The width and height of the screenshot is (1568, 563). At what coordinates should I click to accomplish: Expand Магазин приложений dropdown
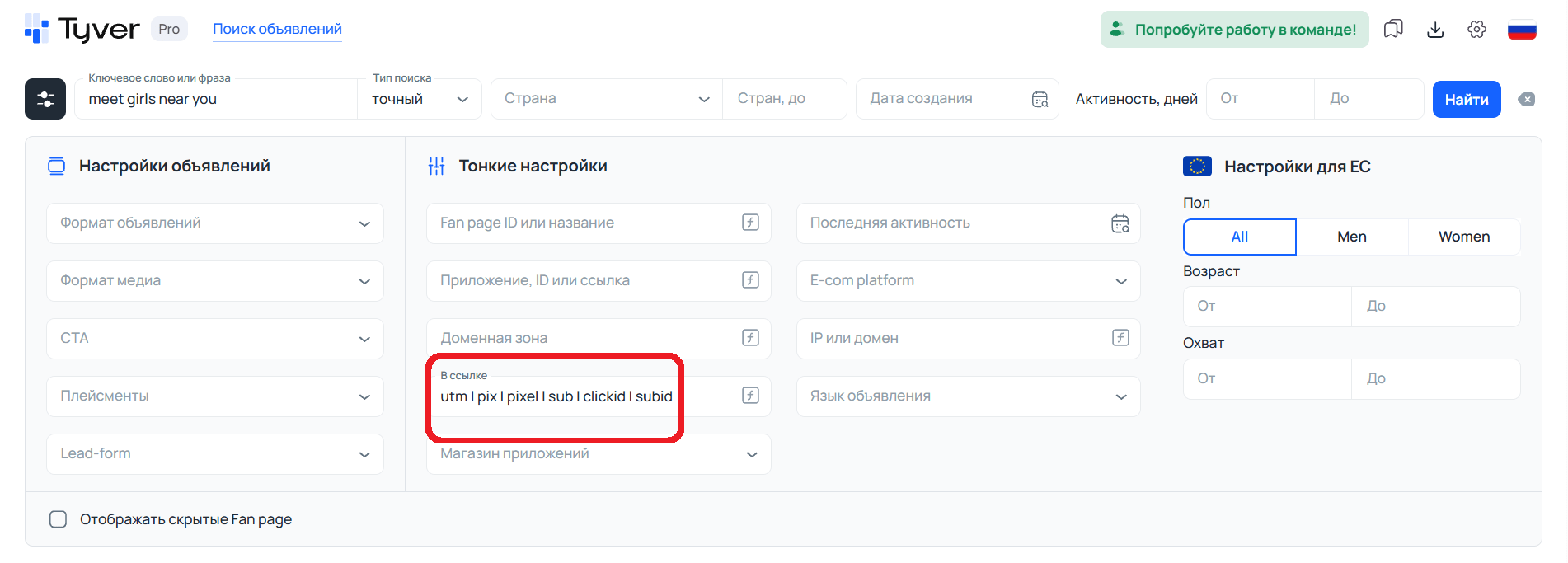pyautogui.click(x=599, y=454)
